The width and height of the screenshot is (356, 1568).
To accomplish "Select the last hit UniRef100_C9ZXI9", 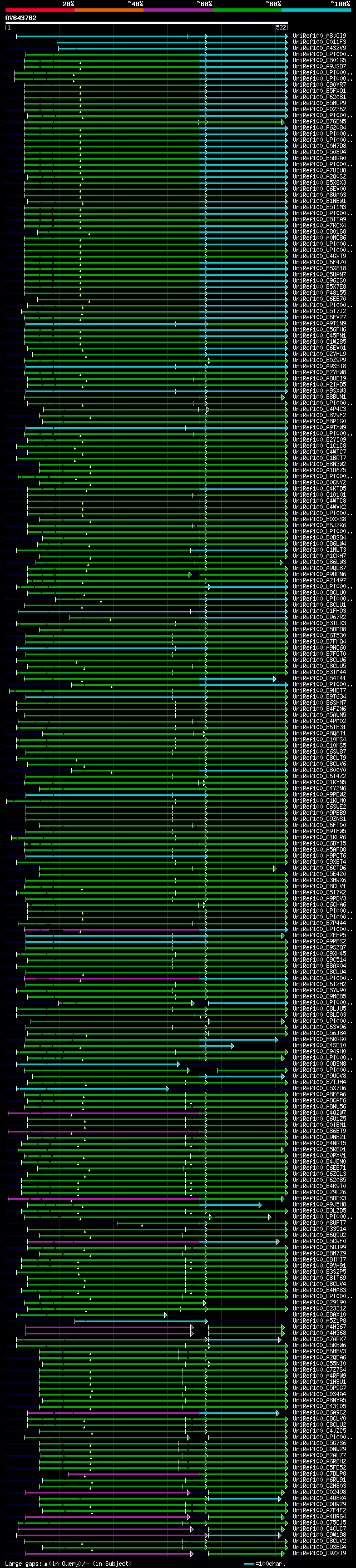I will click(319, 1554).
